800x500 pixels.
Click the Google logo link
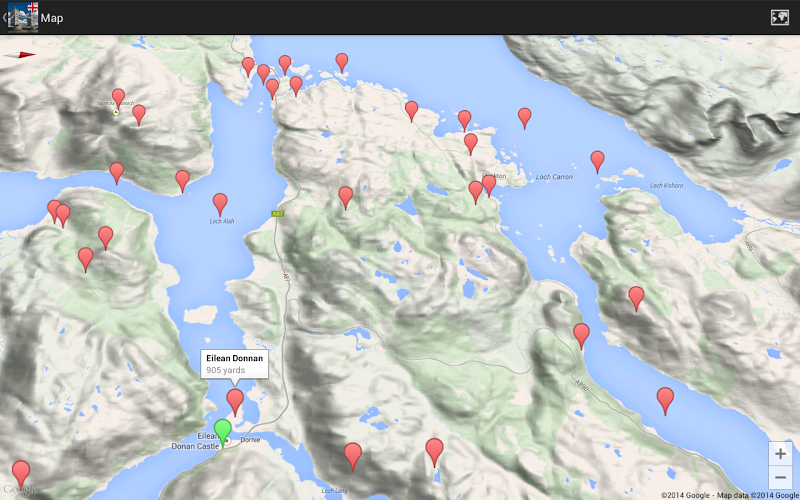pyautogui.click(x=20, y=490)
